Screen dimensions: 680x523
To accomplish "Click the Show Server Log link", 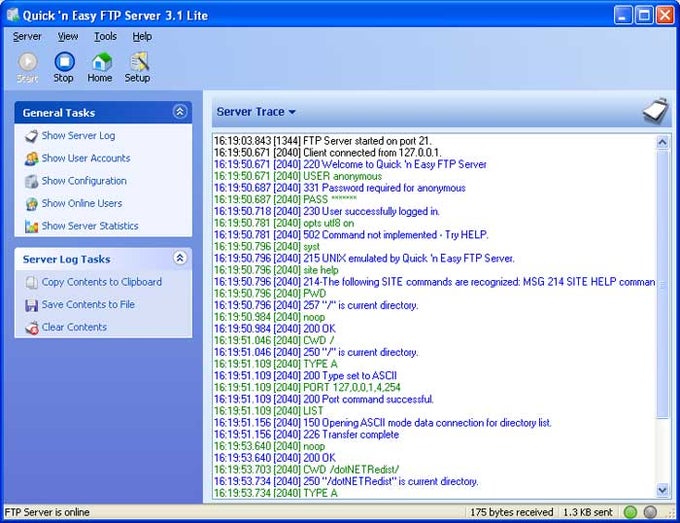I will [78, 136].
